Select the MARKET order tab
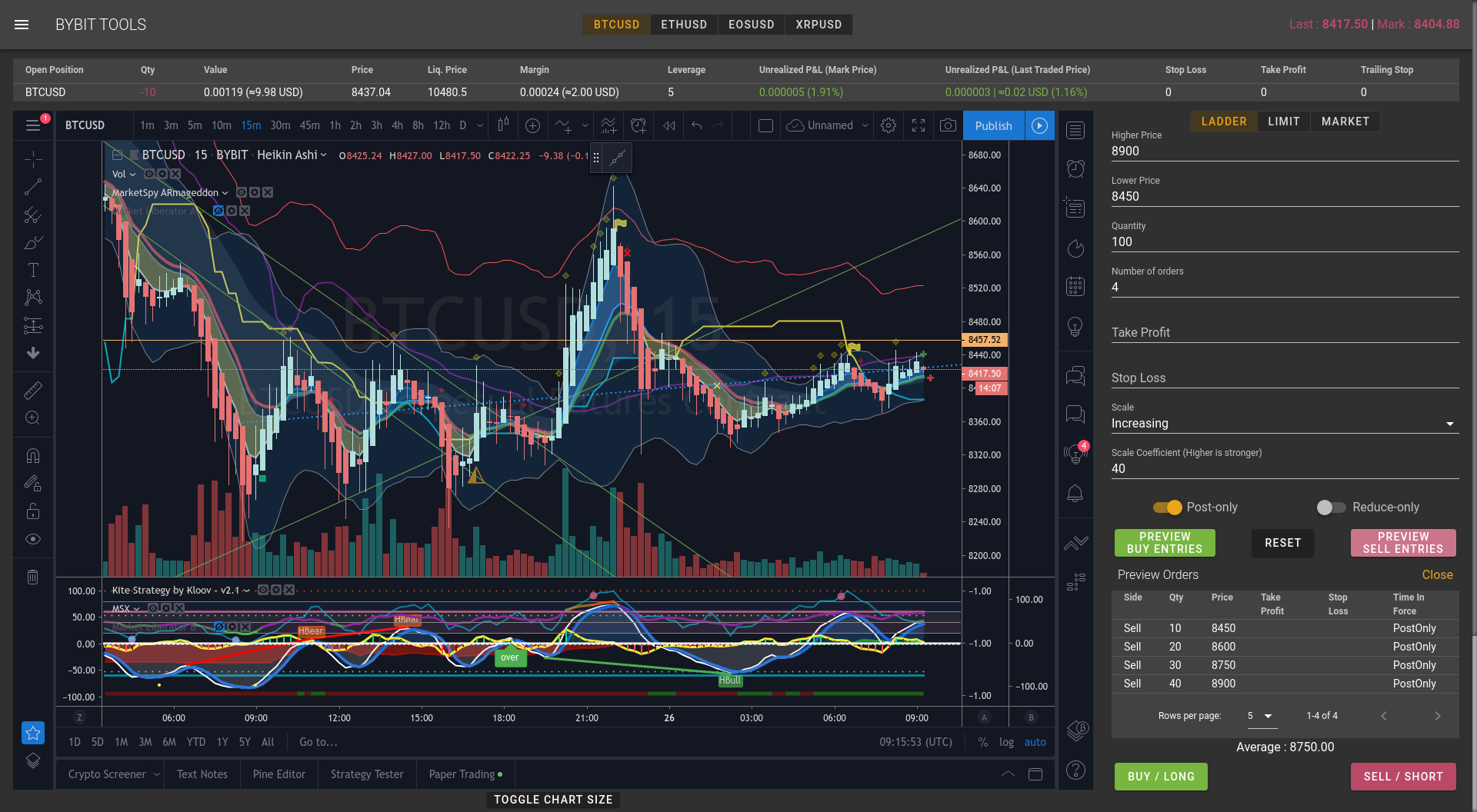The image size is (1477, 812). point(1345,121)
